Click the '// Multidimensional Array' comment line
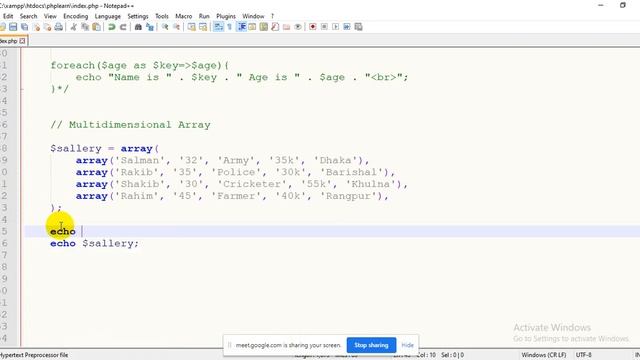The width and height of the screenshot is (640, 360). [x=131, y=125]
